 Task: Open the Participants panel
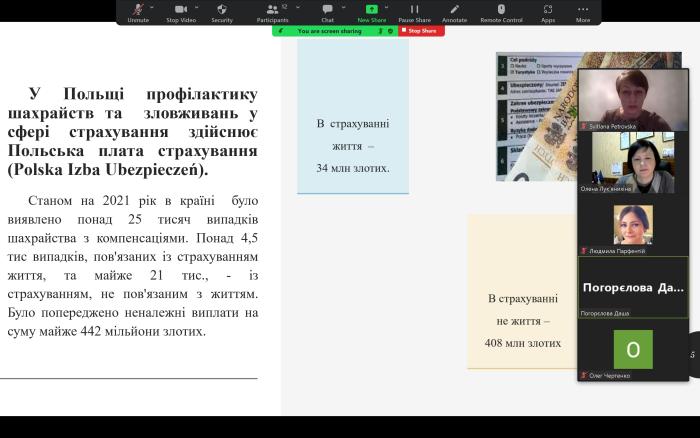point(271,9)
